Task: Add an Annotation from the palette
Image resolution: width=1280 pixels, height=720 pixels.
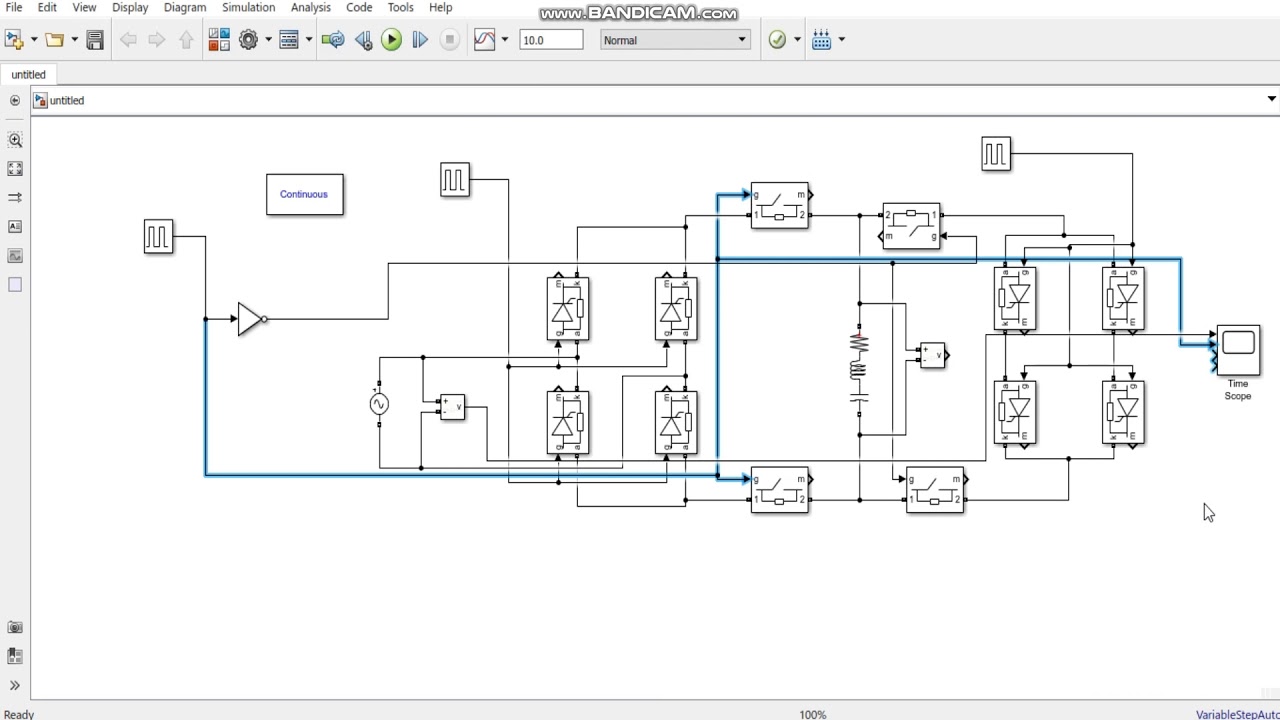Action: click(15, 227)
